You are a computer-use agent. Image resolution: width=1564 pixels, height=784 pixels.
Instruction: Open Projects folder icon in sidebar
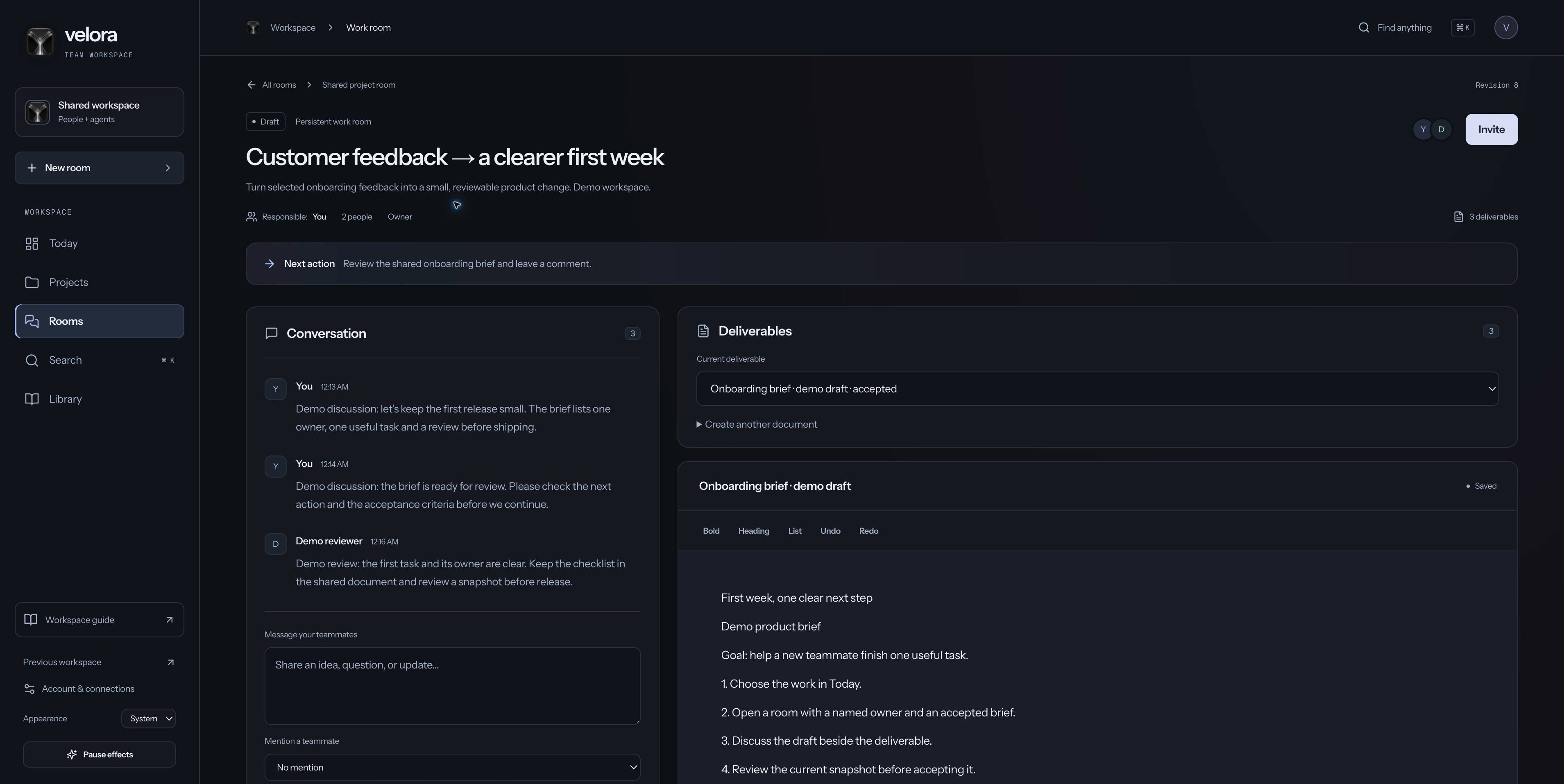[32, 282]
